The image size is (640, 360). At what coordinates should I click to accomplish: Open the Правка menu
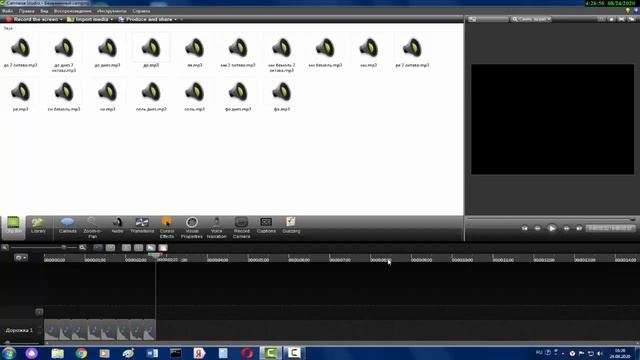27,11
